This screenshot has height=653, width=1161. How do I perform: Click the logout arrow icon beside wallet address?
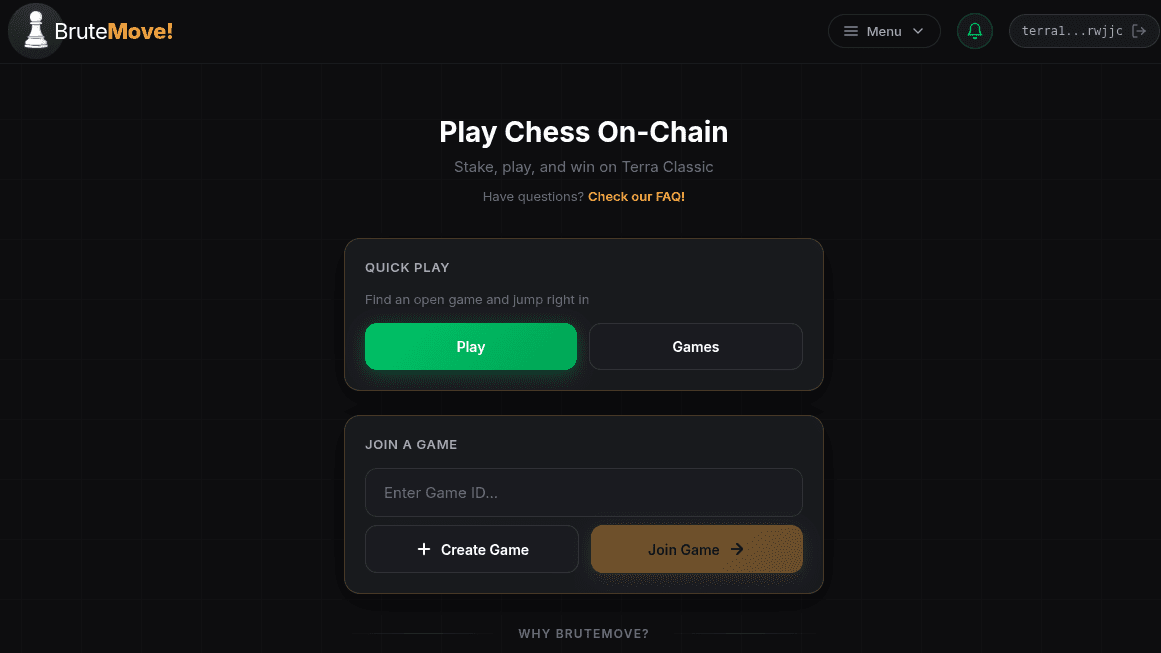point(1138,31)
